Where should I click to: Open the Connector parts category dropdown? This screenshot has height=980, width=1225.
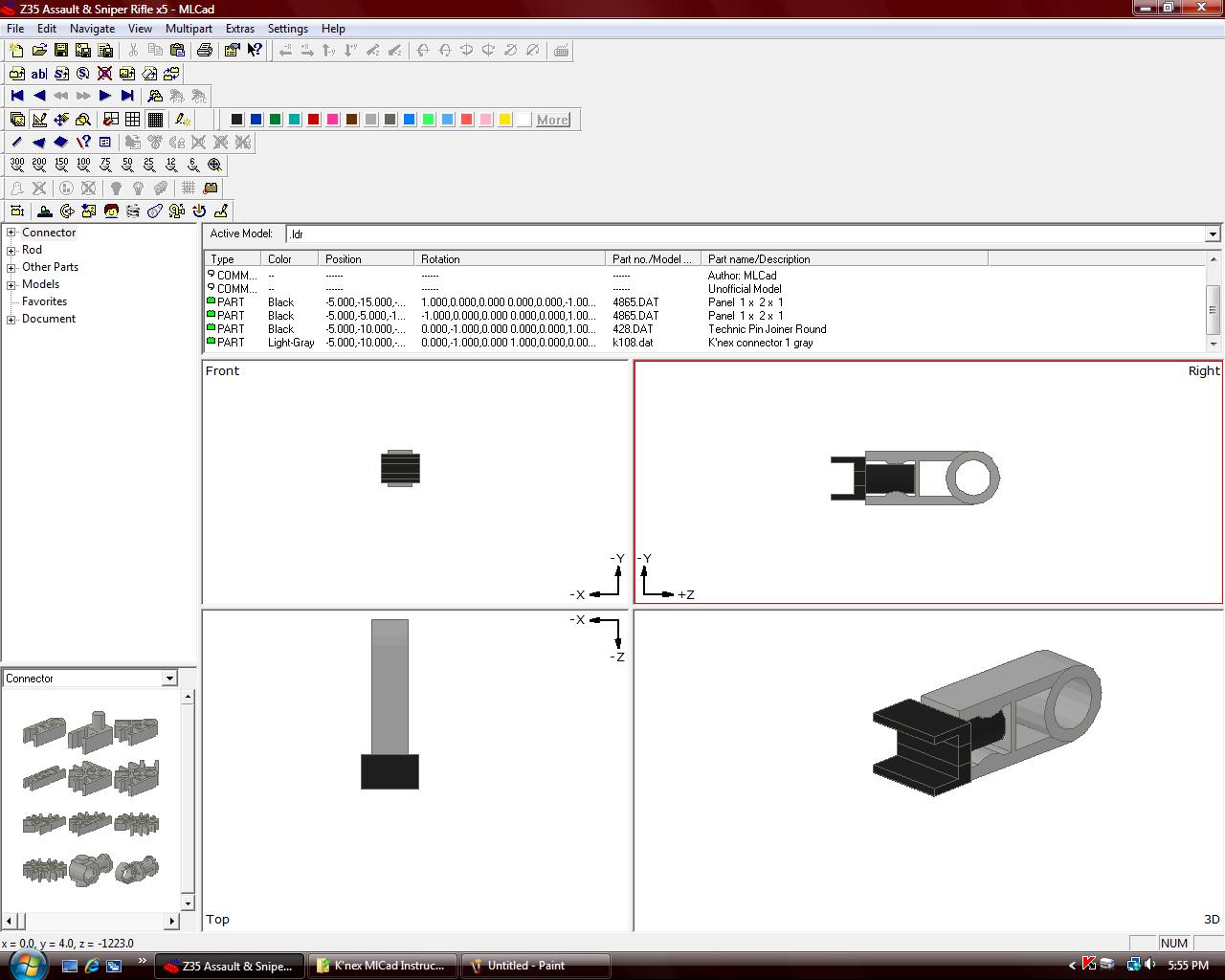coord(169,679)
